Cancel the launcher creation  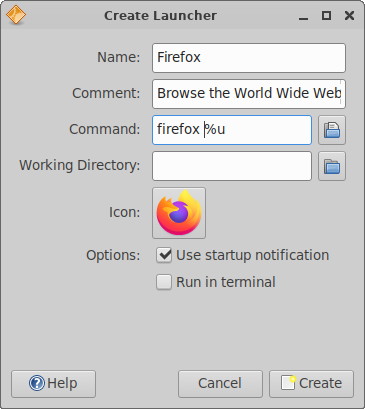(220, 384)
